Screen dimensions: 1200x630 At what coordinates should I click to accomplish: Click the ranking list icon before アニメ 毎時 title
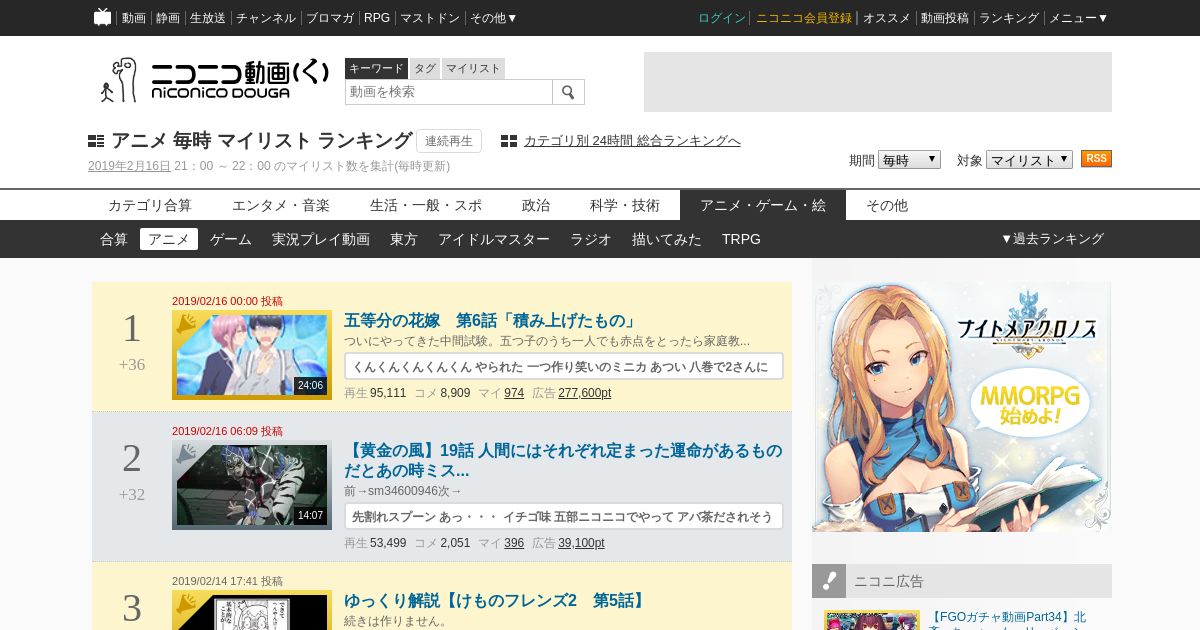tap(96, 141)
